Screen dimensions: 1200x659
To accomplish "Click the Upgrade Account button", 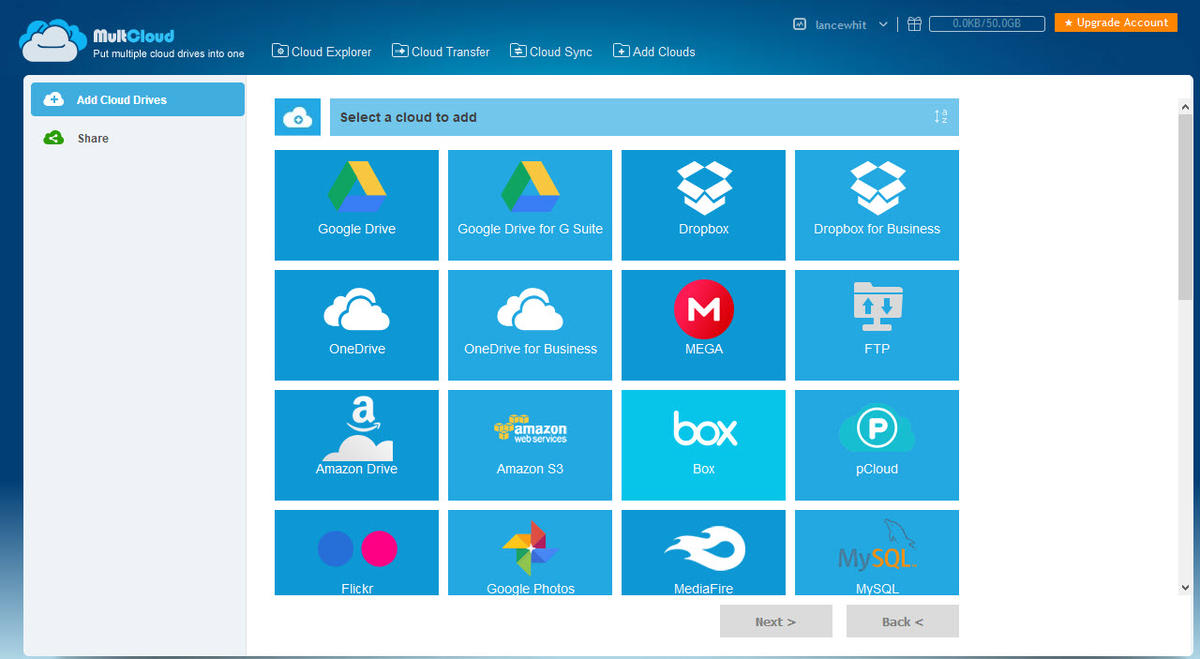I will click(1115, 21).
